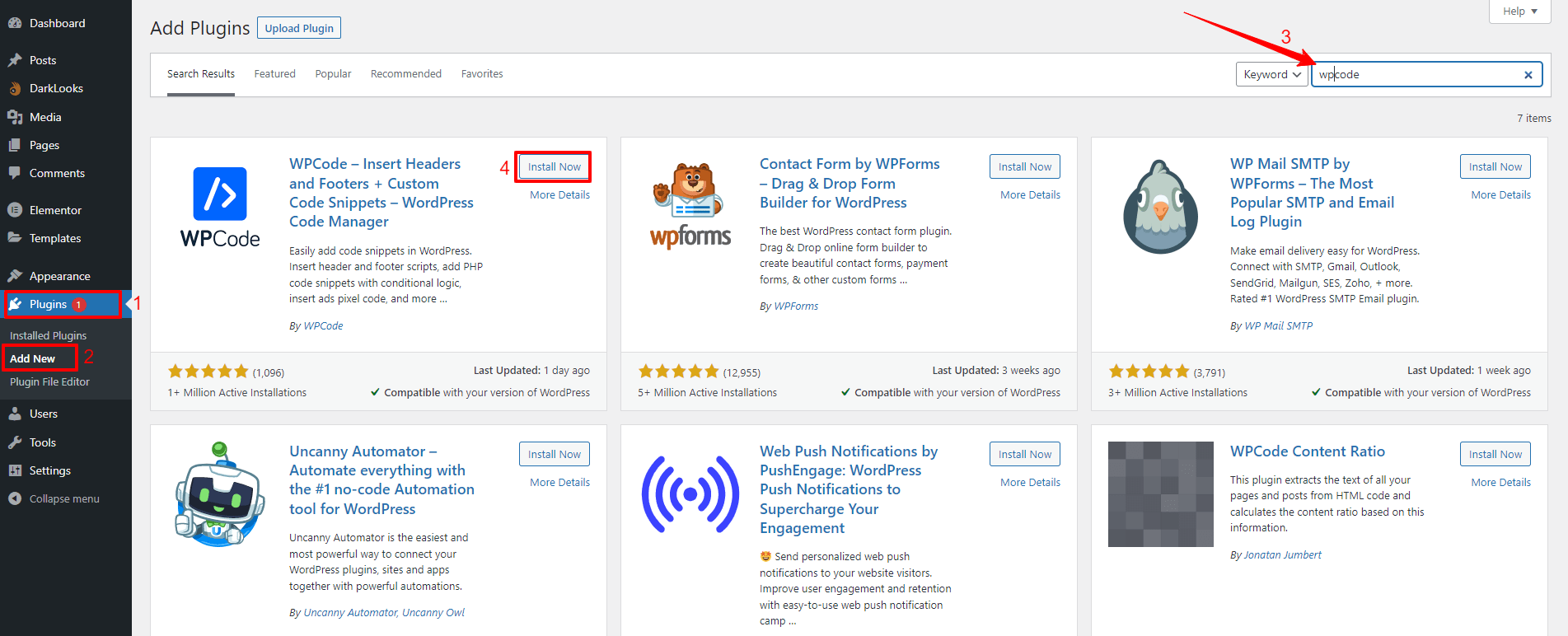Select Add New submenu item

pyautogui.click(x=33, y=358)
